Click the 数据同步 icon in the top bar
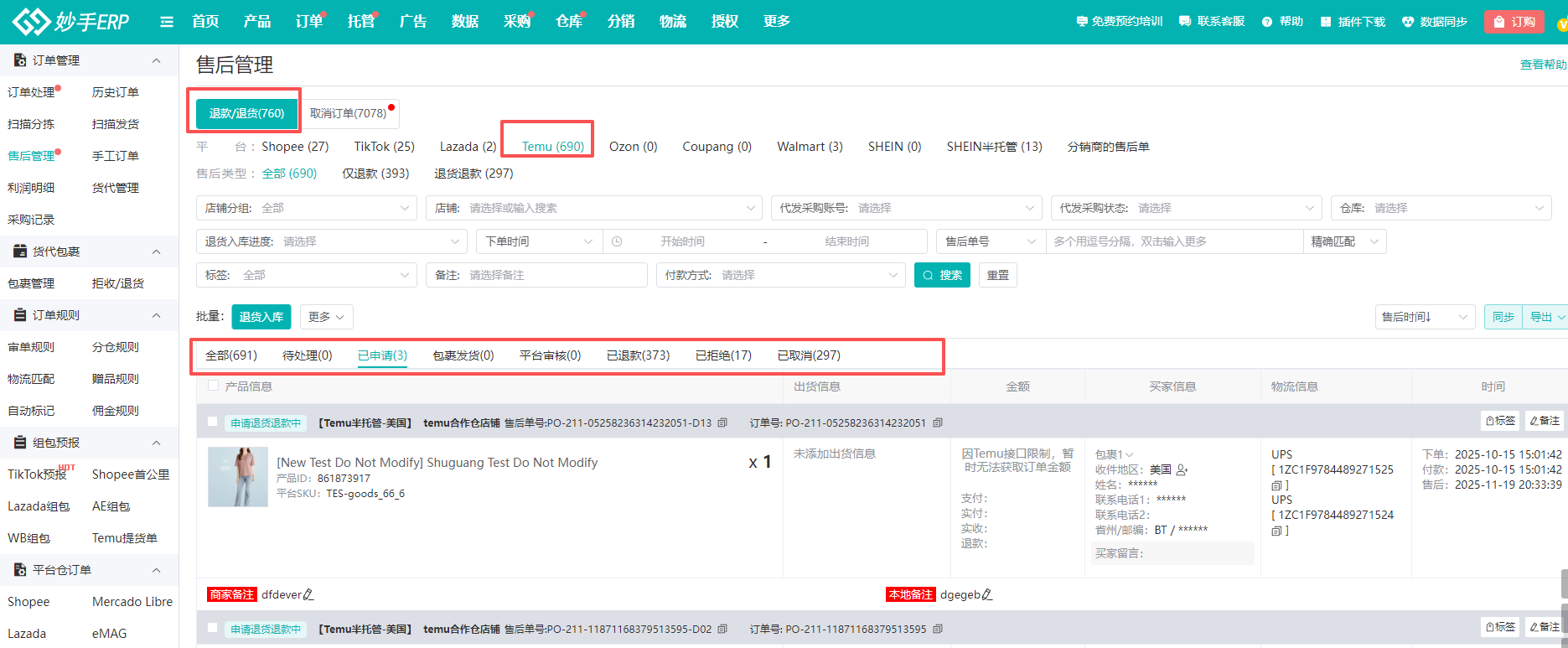This screenshot has width=1568, height=648. tap(1408, 22)
